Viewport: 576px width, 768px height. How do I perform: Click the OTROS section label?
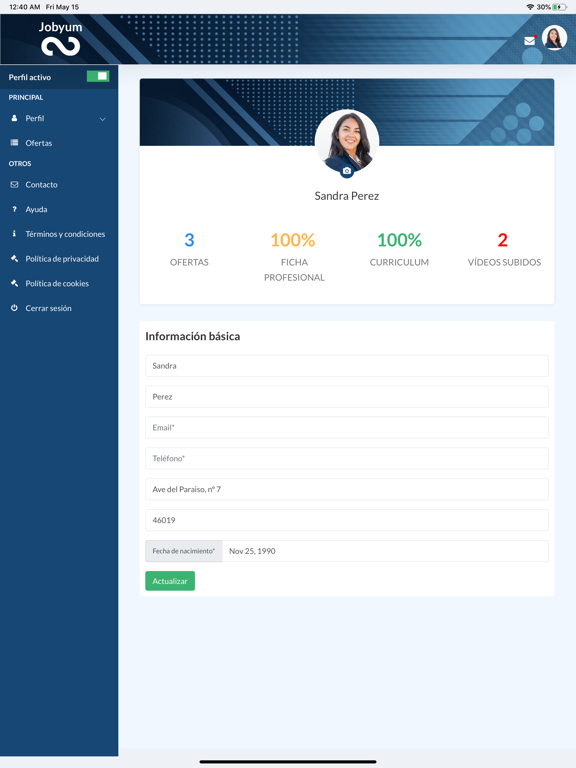[20, 164]
